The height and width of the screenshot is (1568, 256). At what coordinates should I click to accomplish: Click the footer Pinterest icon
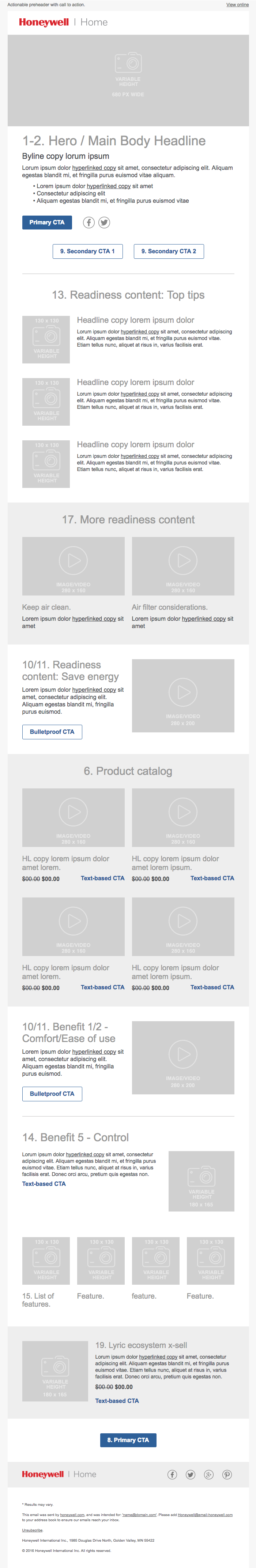point(227,1474)
